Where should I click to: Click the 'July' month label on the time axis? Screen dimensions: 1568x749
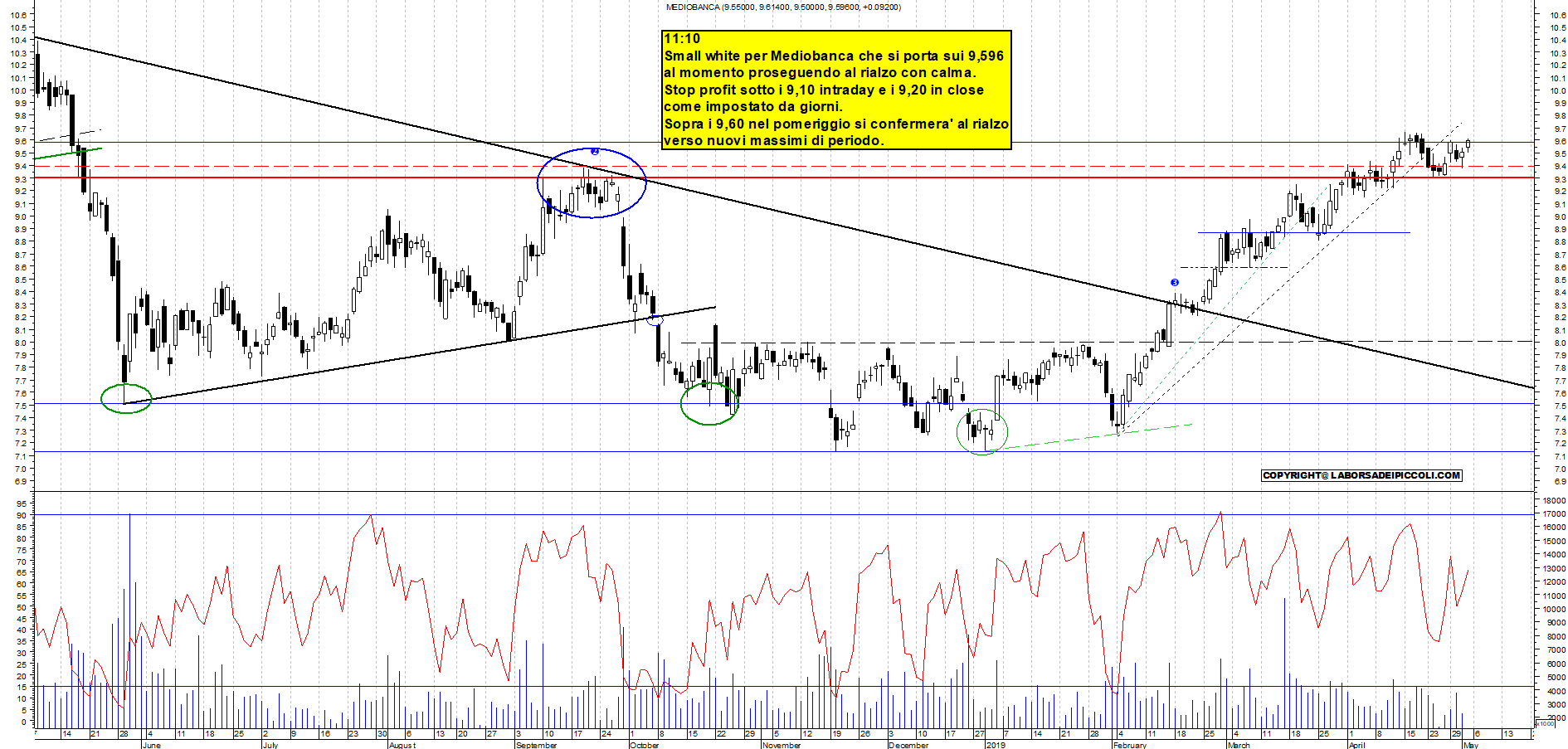click(x=270, y=745)
